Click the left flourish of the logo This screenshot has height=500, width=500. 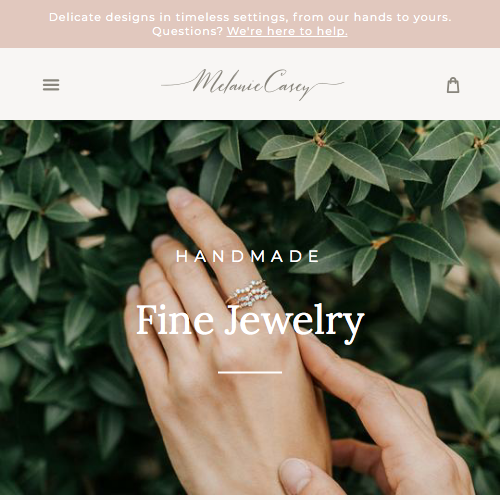(177, 84)
